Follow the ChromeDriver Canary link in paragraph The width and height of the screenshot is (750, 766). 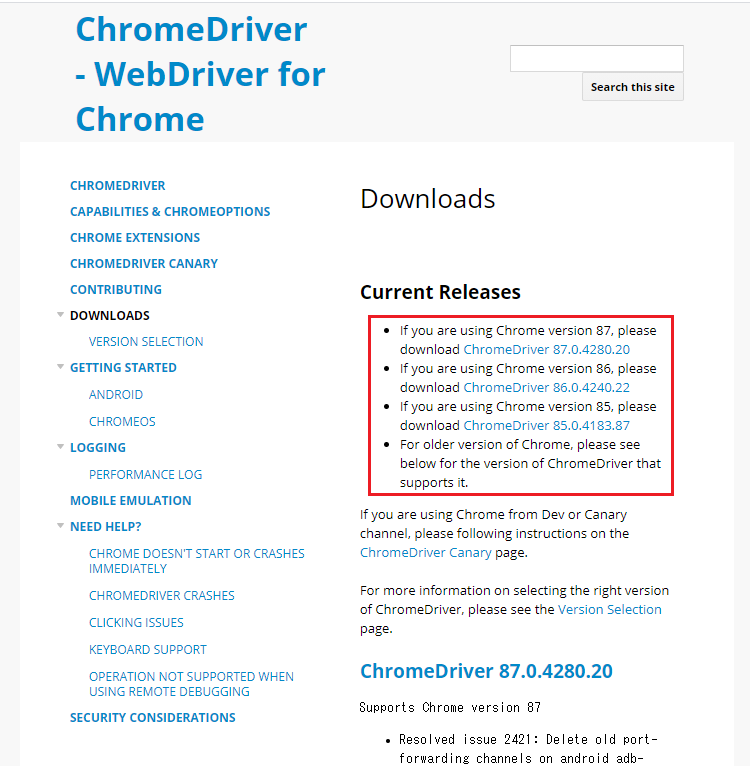pos(426,553)
